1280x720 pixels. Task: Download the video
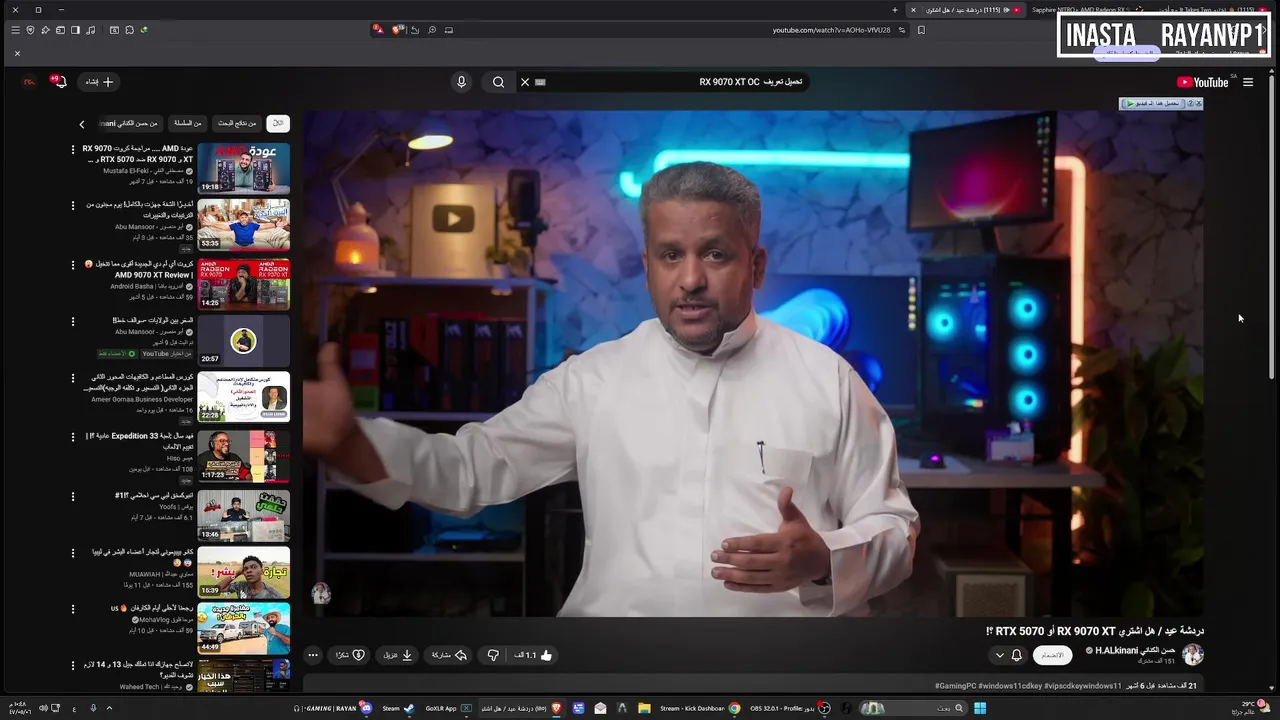[x=398, y=655]
